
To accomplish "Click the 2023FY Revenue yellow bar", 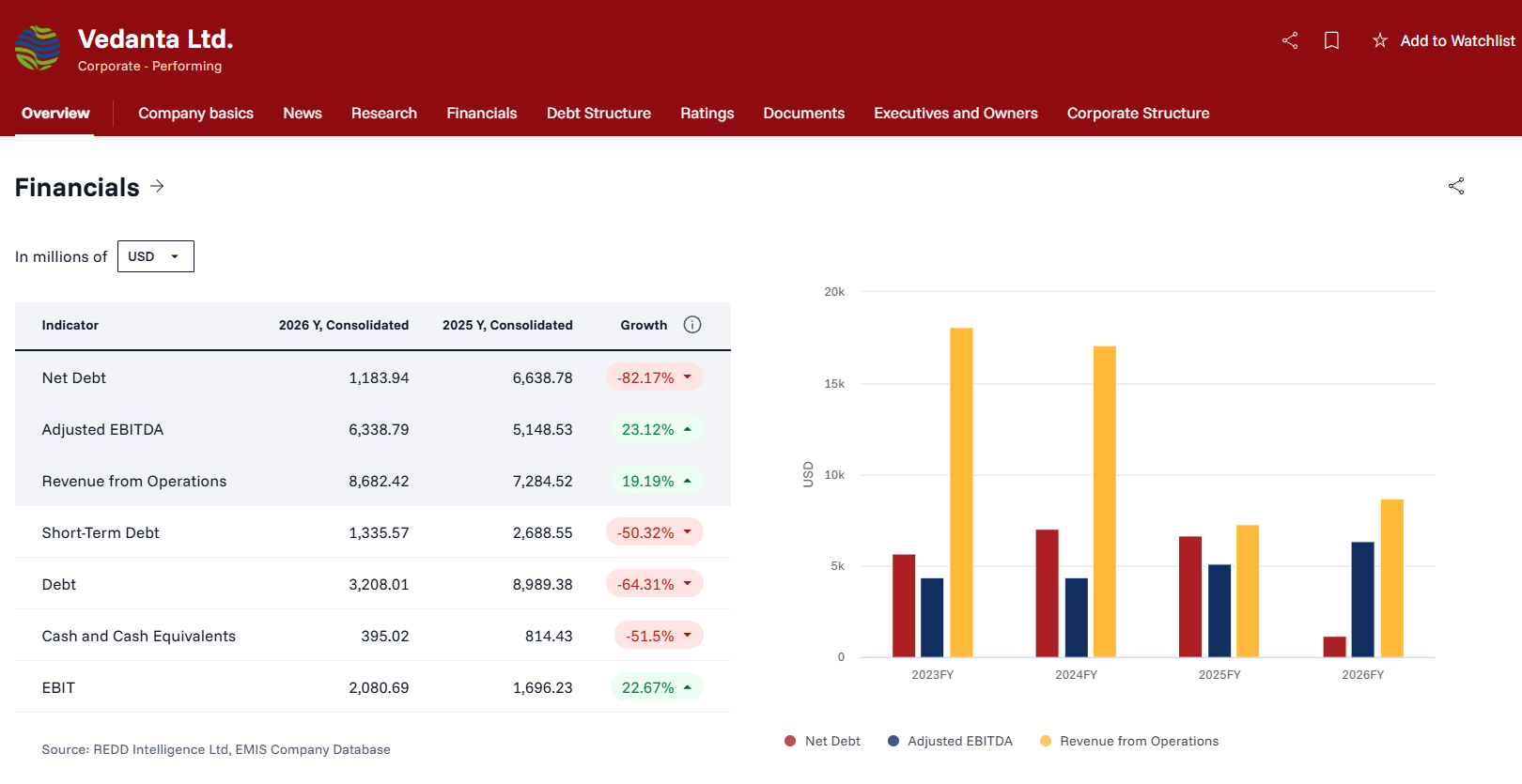I will (x=961, y=493).
